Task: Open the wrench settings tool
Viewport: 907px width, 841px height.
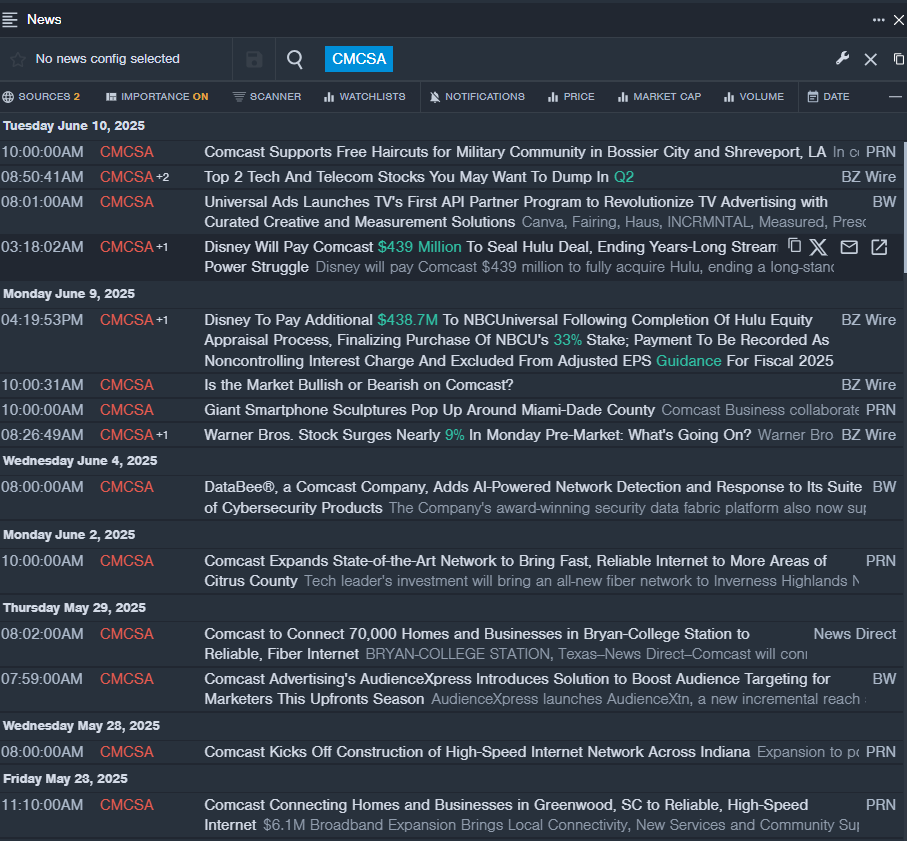Action: coord(842,58)
